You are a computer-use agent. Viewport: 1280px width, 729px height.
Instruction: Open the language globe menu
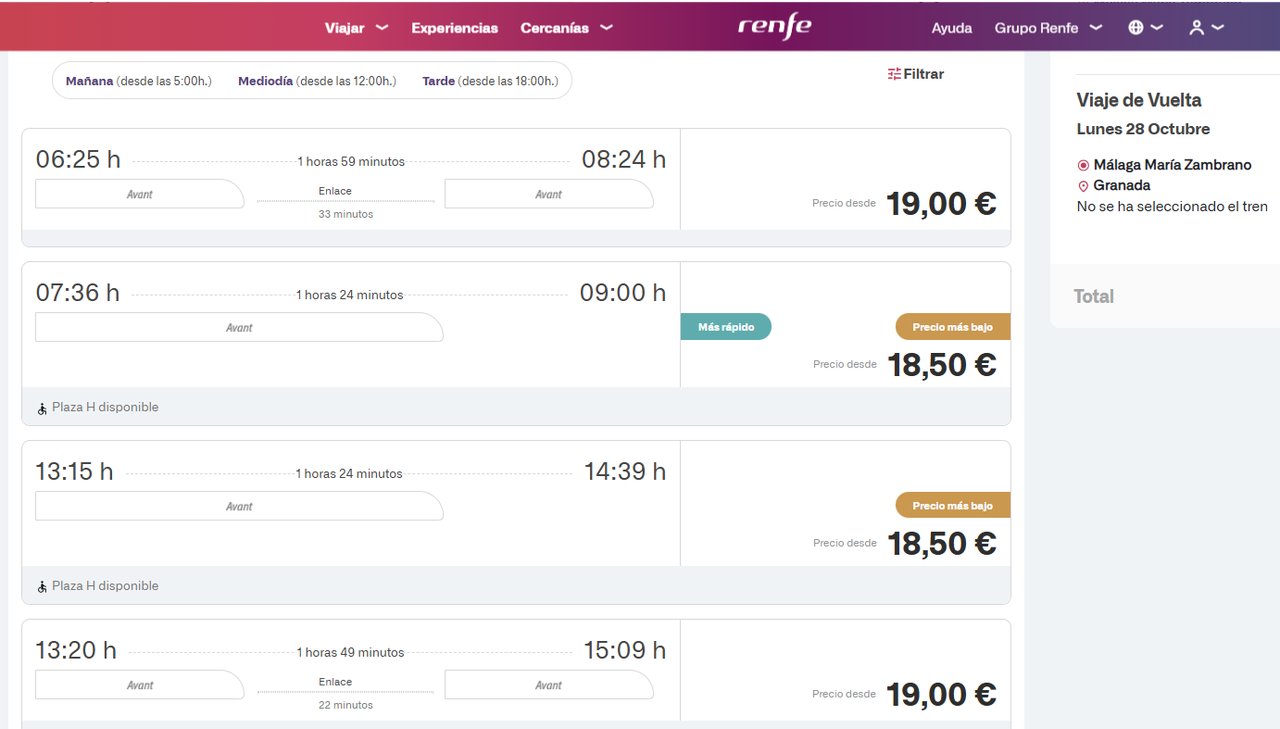[1145, 28]
